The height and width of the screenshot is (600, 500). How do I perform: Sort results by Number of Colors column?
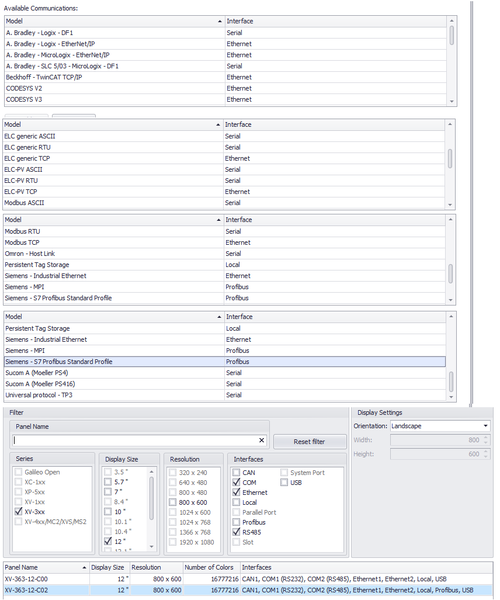click(x=212, y=567)
